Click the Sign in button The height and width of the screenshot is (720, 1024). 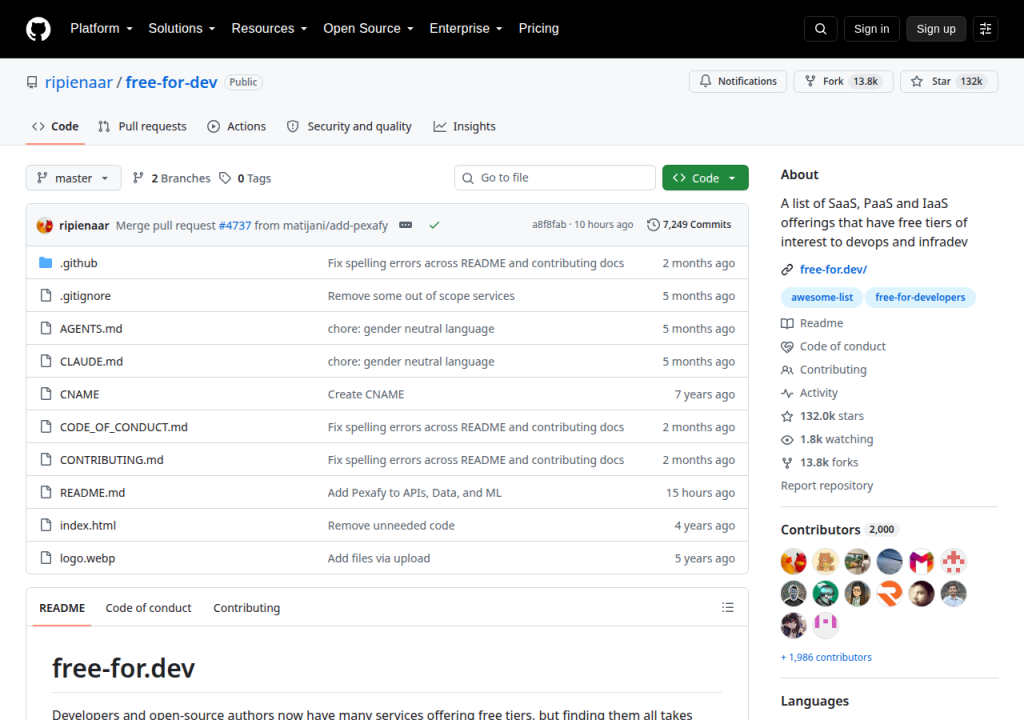871,29
